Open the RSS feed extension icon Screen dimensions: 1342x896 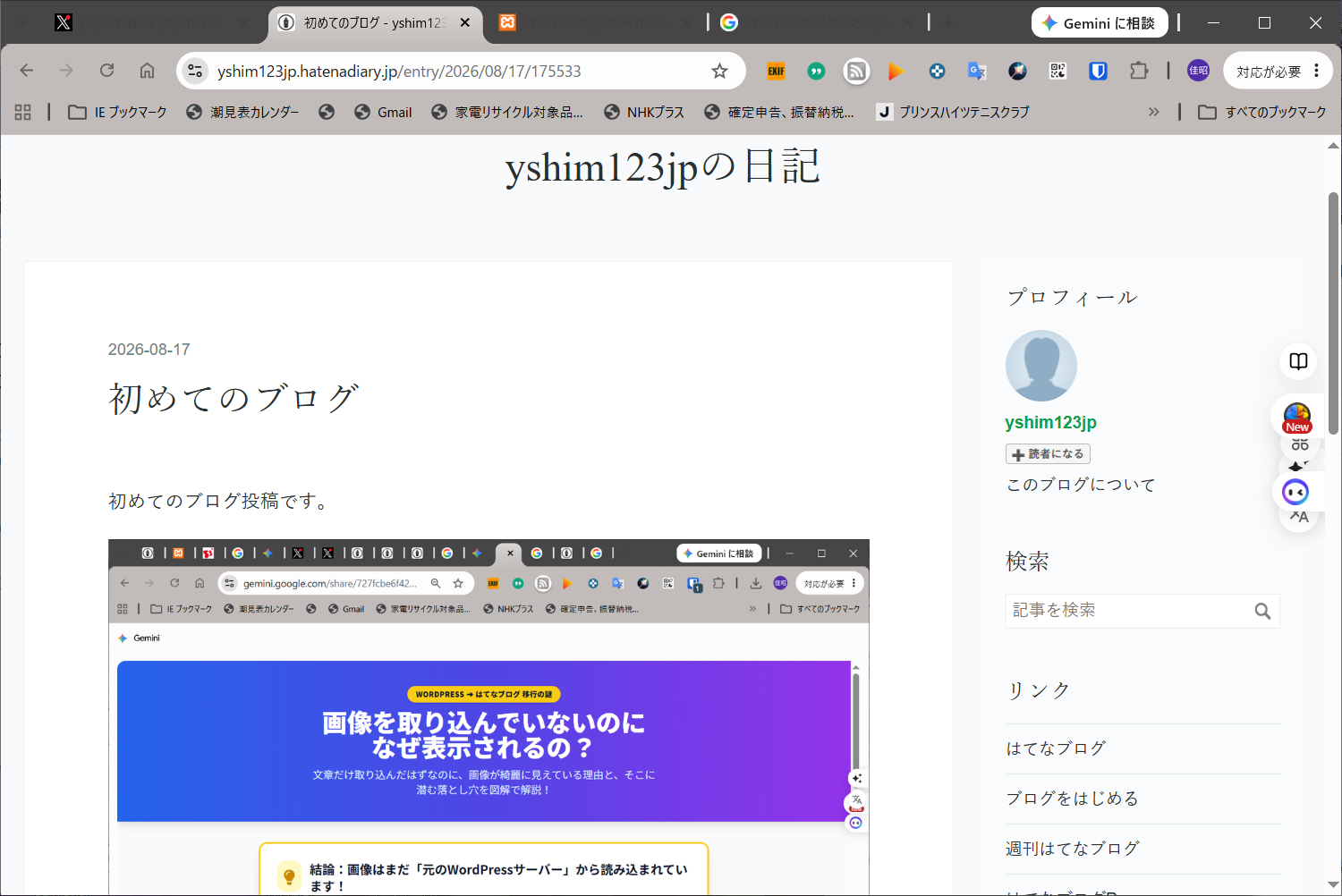856,72
